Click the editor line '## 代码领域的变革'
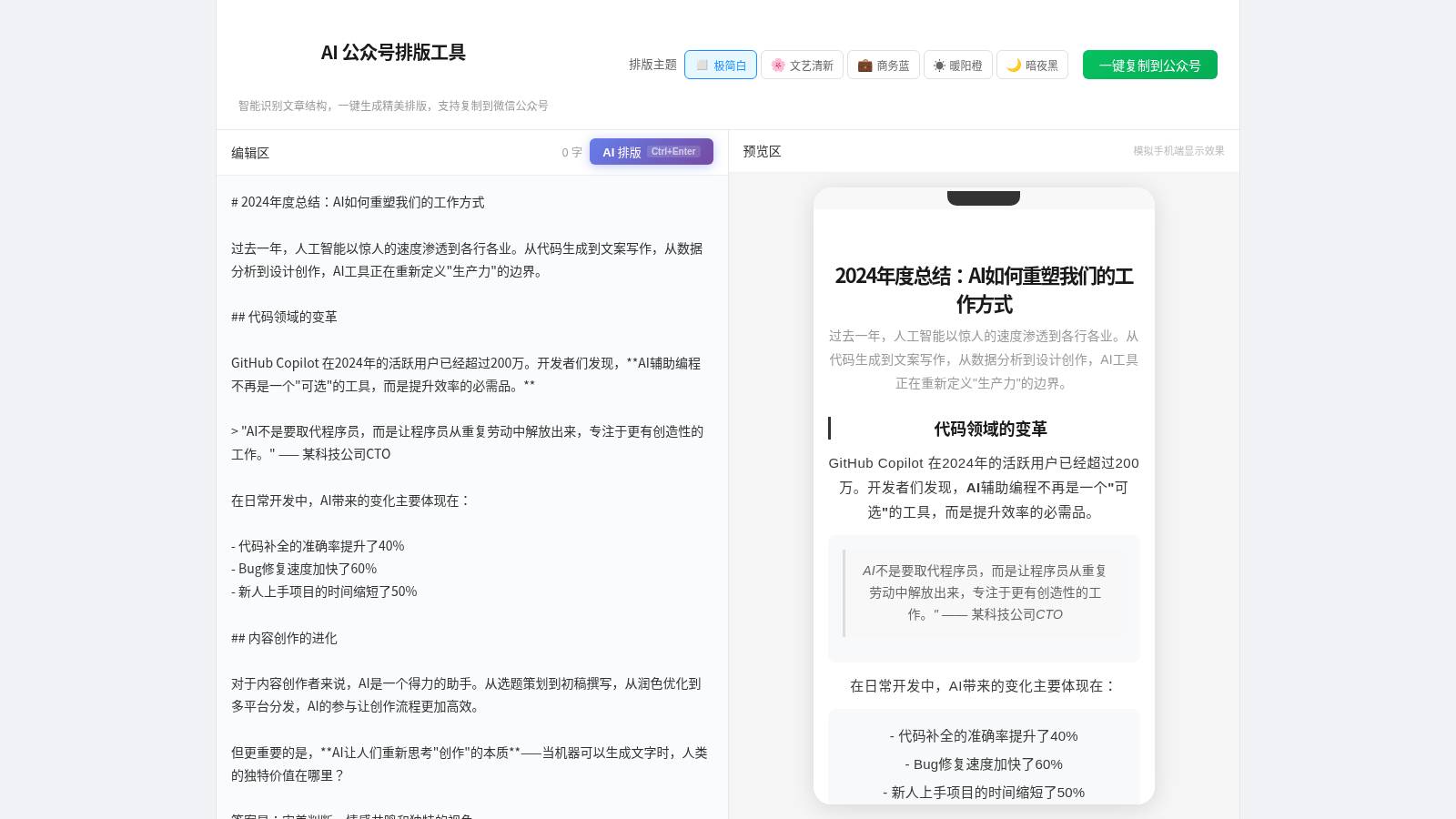The image size is (1456, 819). click(284, 317)
